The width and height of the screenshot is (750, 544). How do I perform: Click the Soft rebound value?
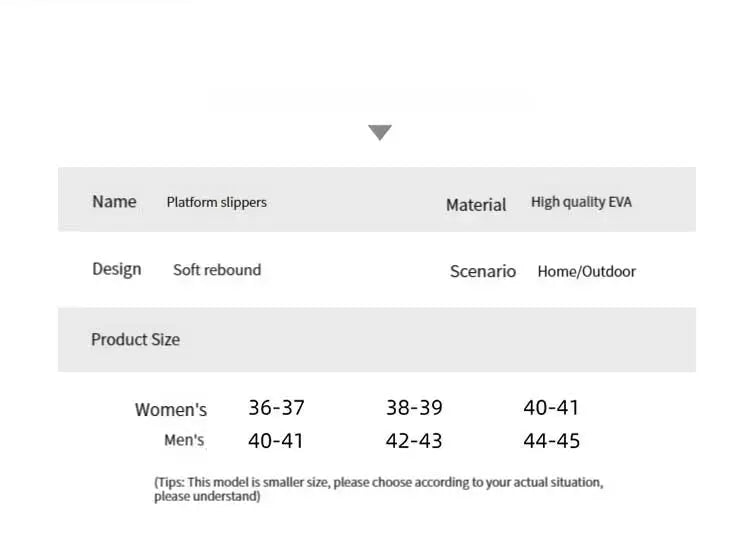coord(217,270)
